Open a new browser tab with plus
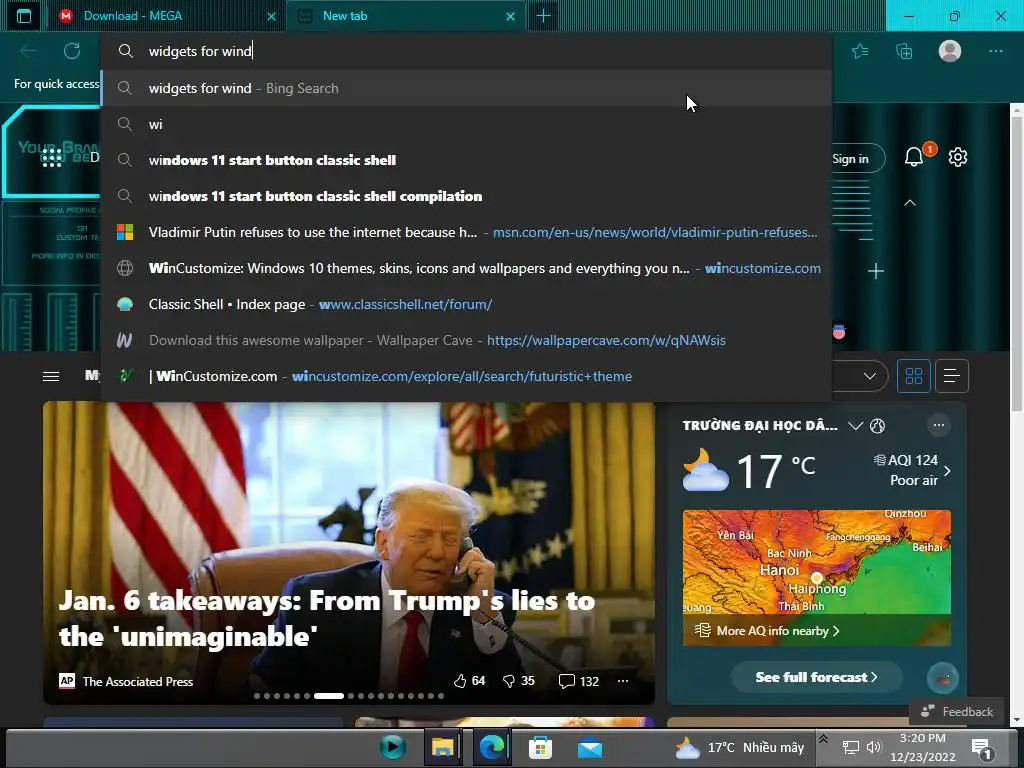The height and width of the screenshot is (768, 1024). (x=543, y=16)
